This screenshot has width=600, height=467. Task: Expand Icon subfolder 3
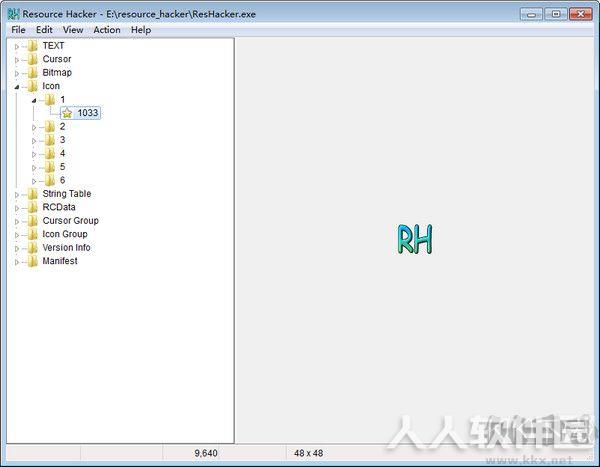[34, 141]
